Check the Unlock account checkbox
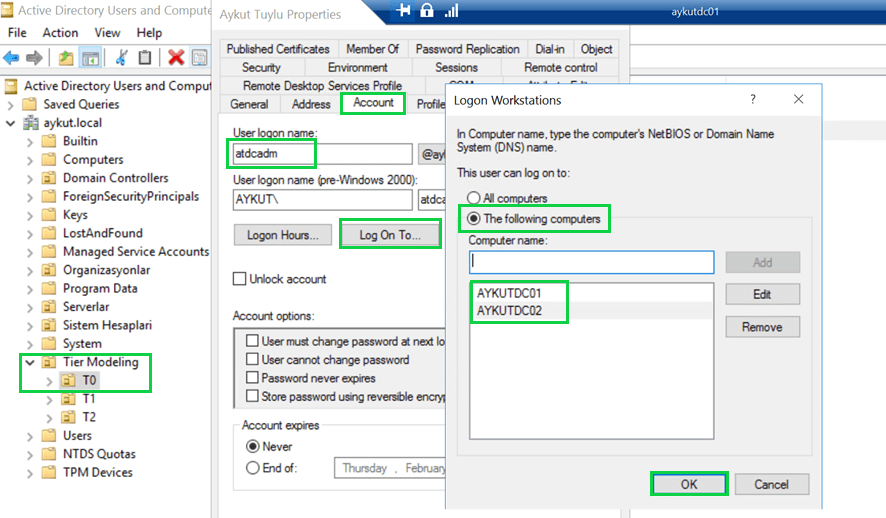 coord(240,279)
